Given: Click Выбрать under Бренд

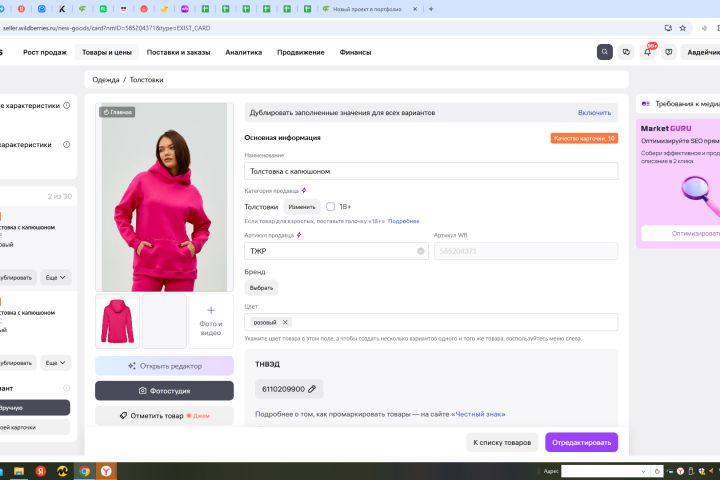Looking at the screenshot, I should click(261, 288).
